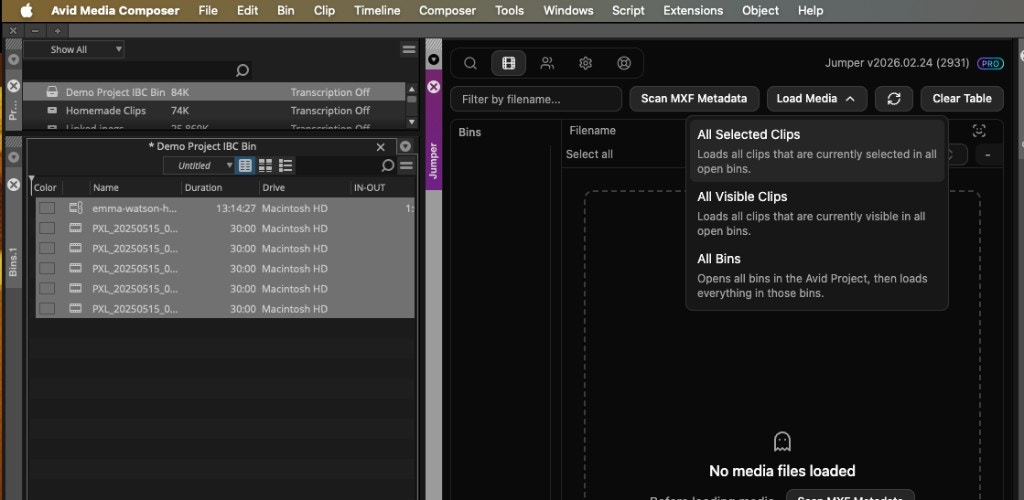Open the Timeline menu

tap(377, 10)
